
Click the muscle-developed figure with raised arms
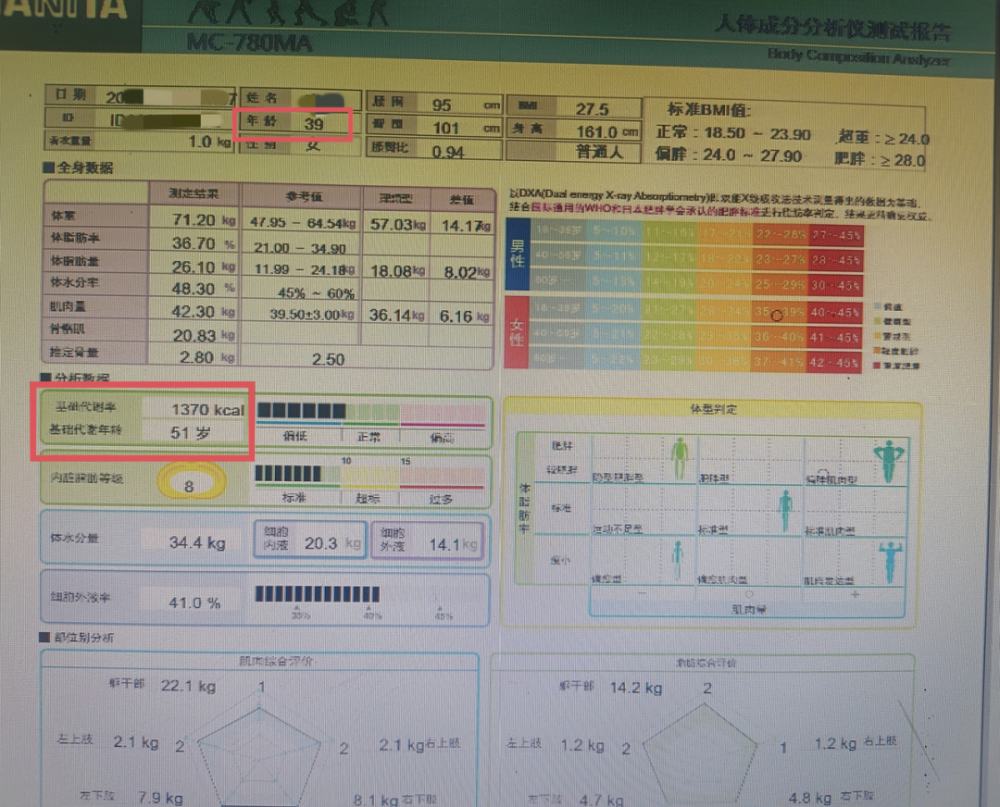(890, 561)
